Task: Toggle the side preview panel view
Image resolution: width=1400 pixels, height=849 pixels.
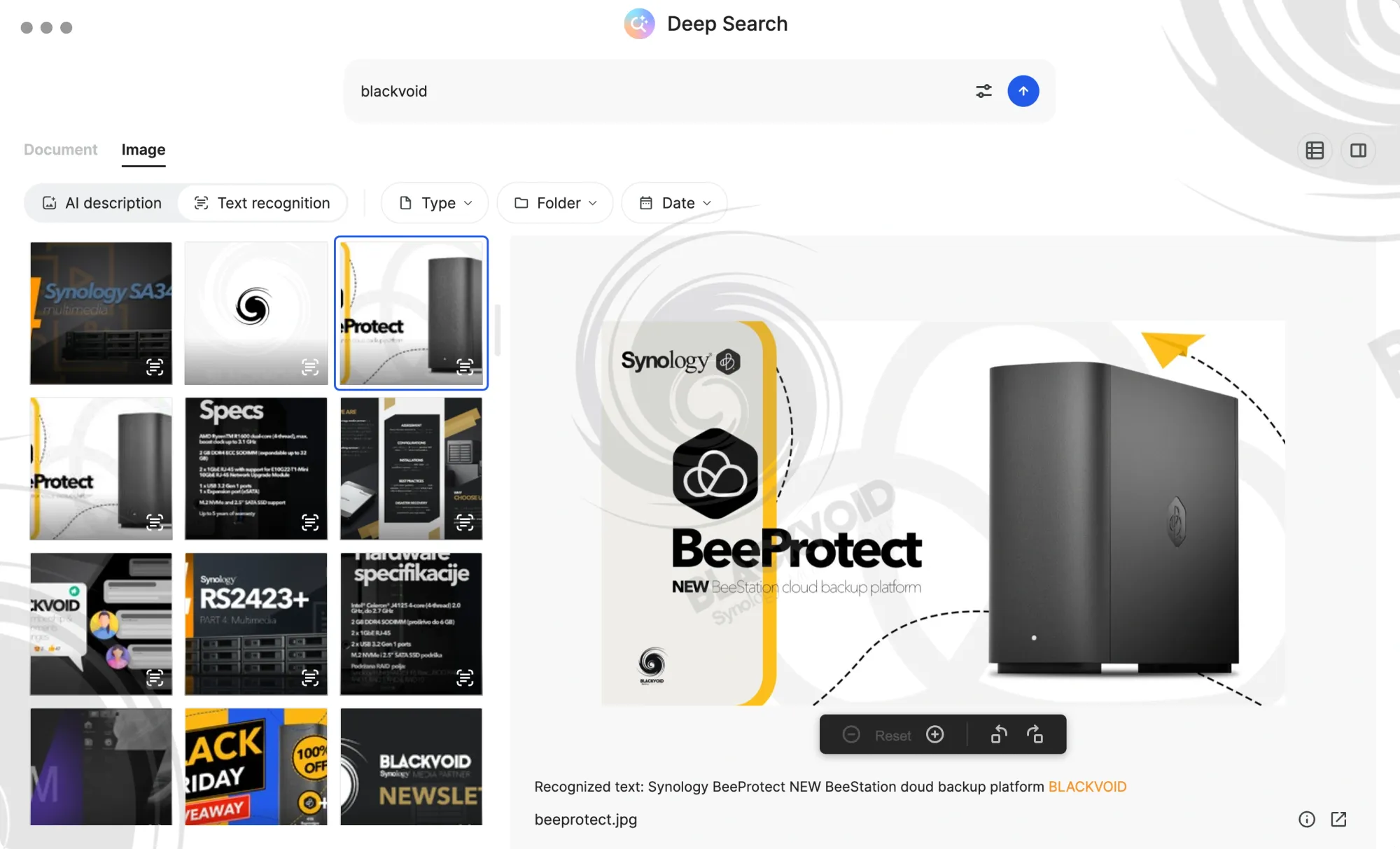Action: 1358,150
